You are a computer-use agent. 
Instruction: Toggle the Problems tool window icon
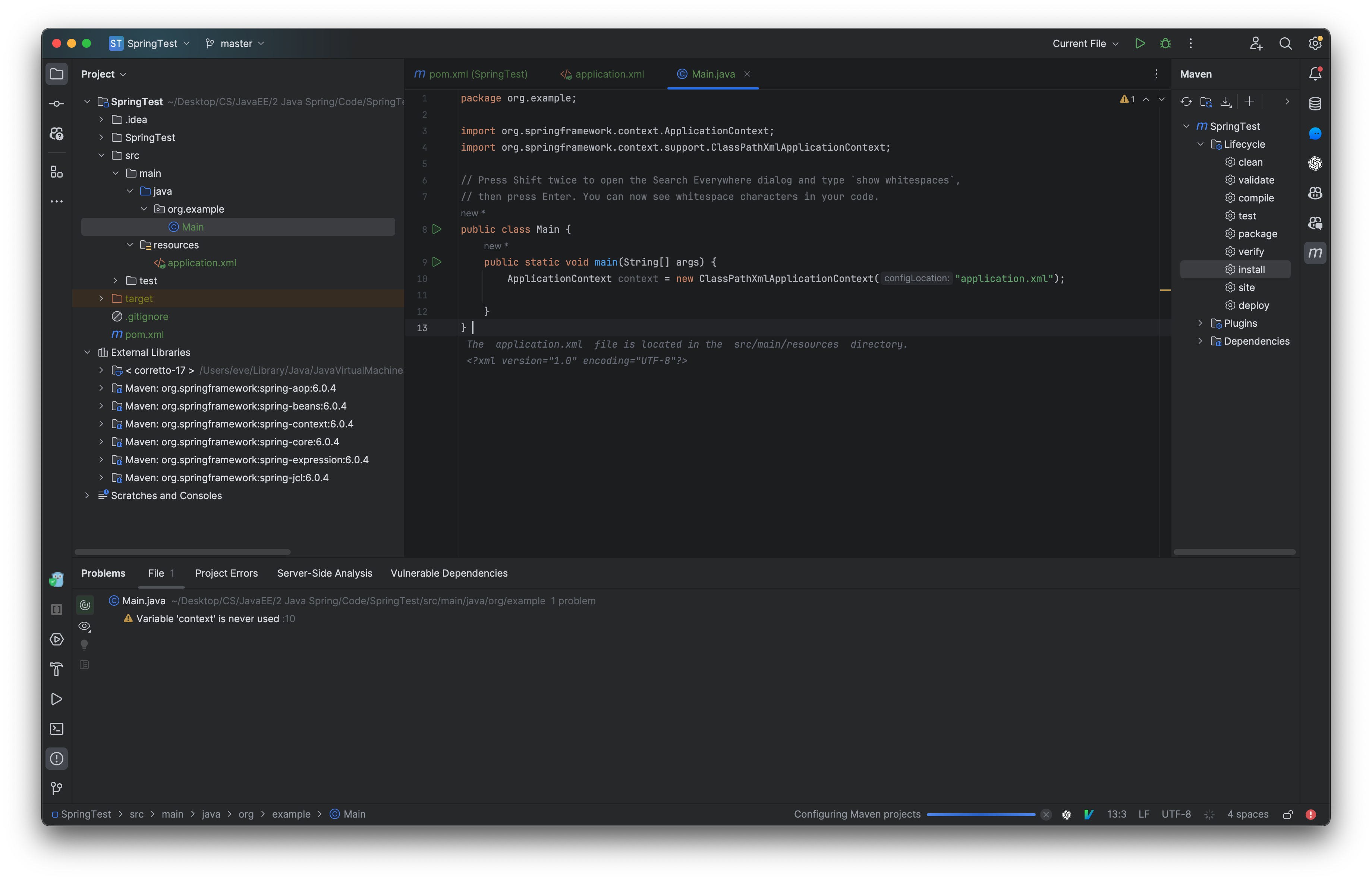pyautogui.click(x=57, y=759)
